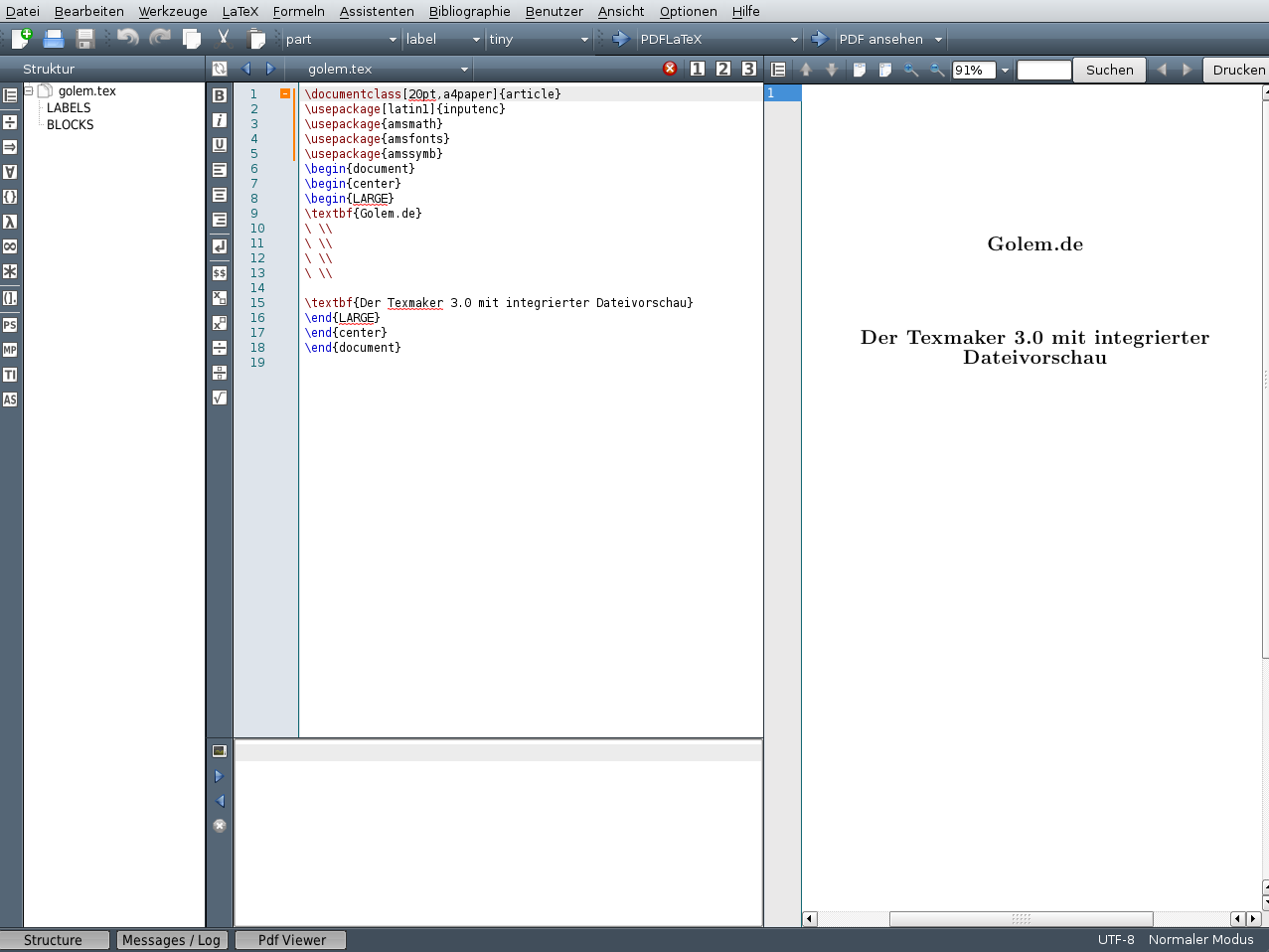1269x952 pixels.
Task: Zoom in on the PDF preview
Action: [911, 70]
